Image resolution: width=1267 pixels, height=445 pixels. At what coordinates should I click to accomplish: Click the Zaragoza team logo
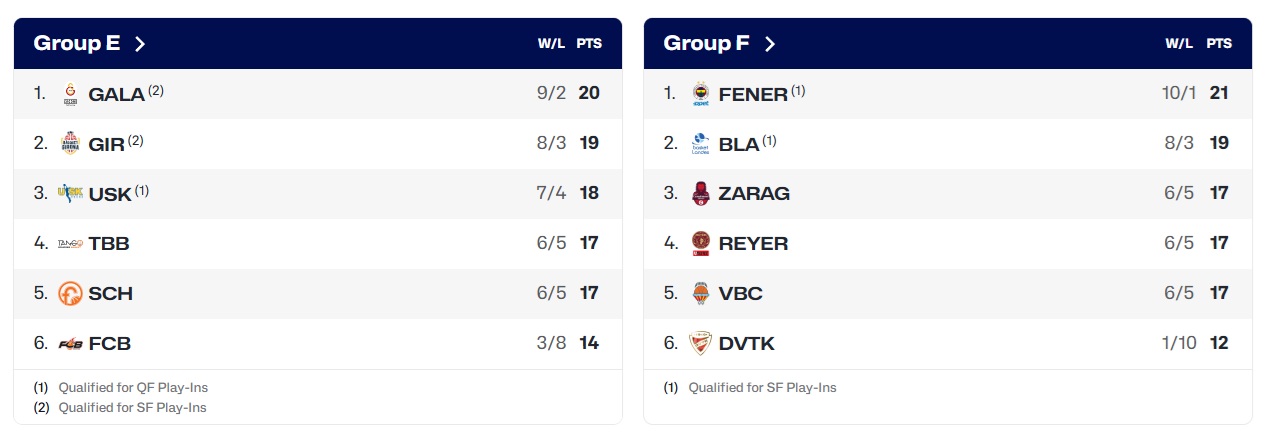[700, 193]
